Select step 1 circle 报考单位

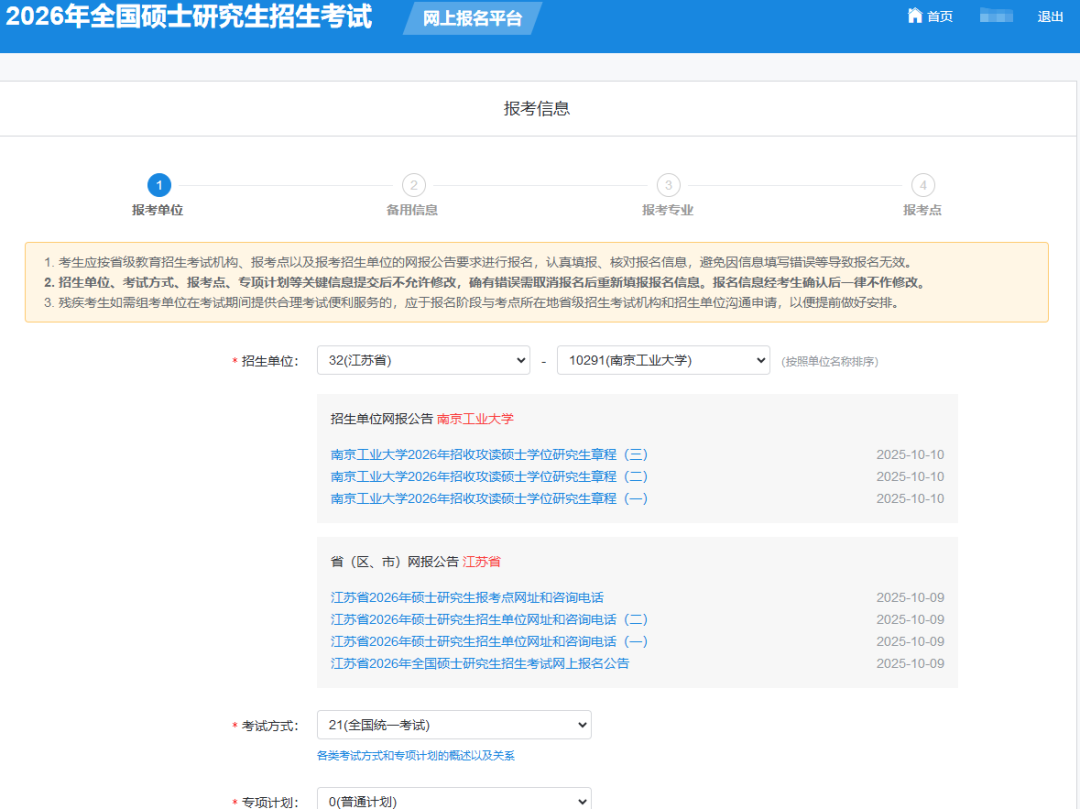pyautogui.click(x=159, y=185)
